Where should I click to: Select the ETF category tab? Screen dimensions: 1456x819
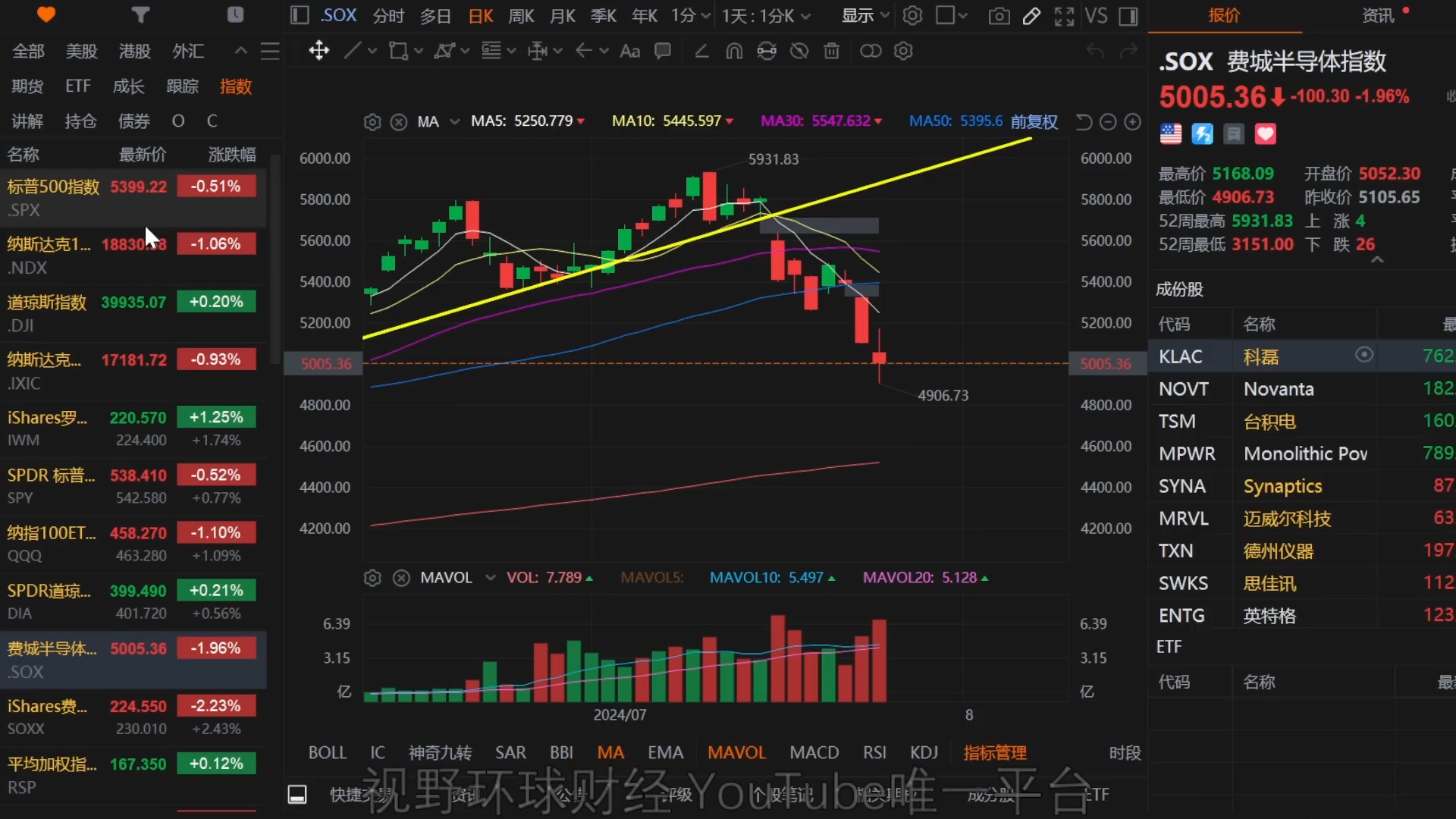tap(77, 86)
